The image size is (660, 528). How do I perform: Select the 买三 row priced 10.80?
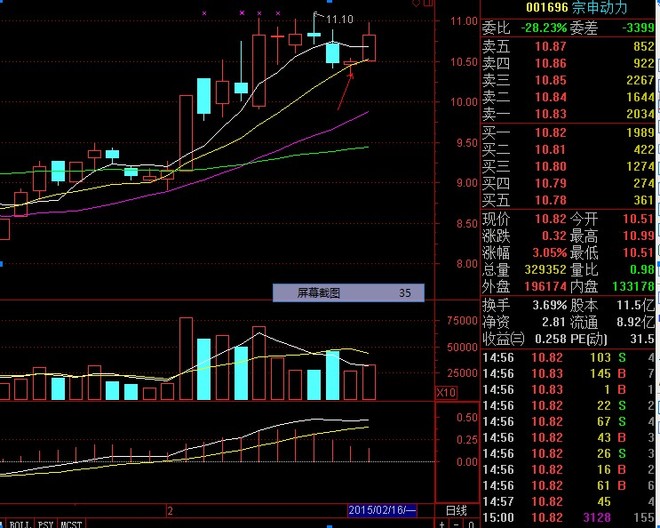[568, 166]
